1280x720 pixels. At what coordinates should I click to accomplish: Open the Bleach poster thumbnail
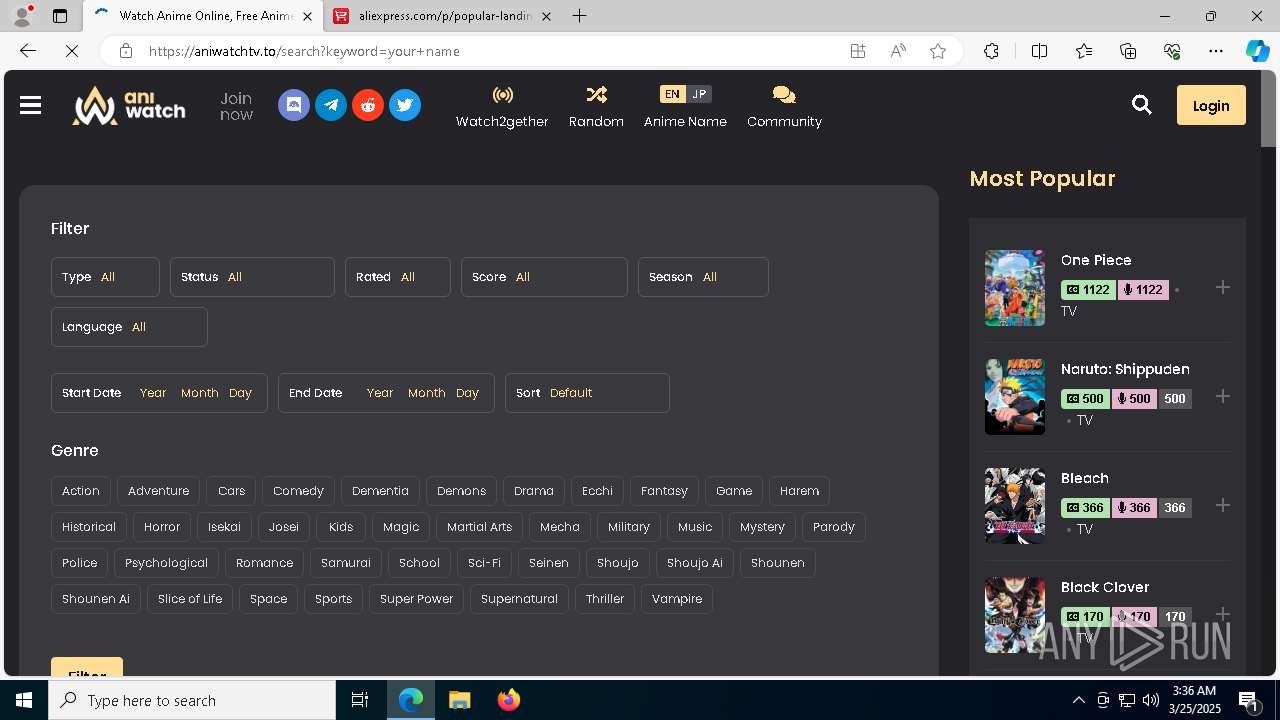[1015, 506]
